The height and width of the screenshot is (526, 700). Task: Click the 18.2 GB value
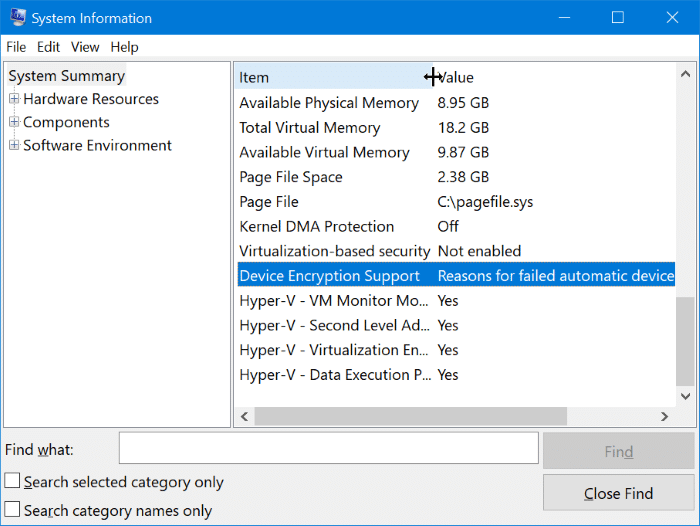[x=463, y=128]
